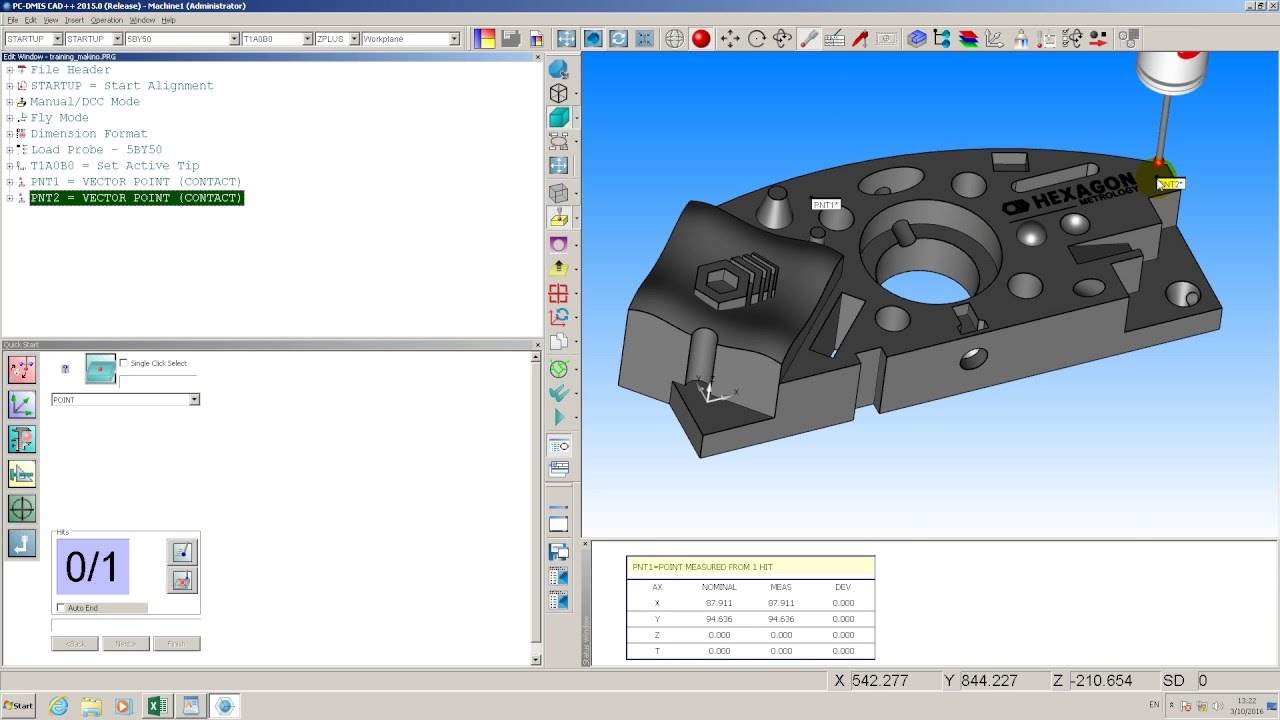Open the first STARTUP dropdown

[57, 39]
